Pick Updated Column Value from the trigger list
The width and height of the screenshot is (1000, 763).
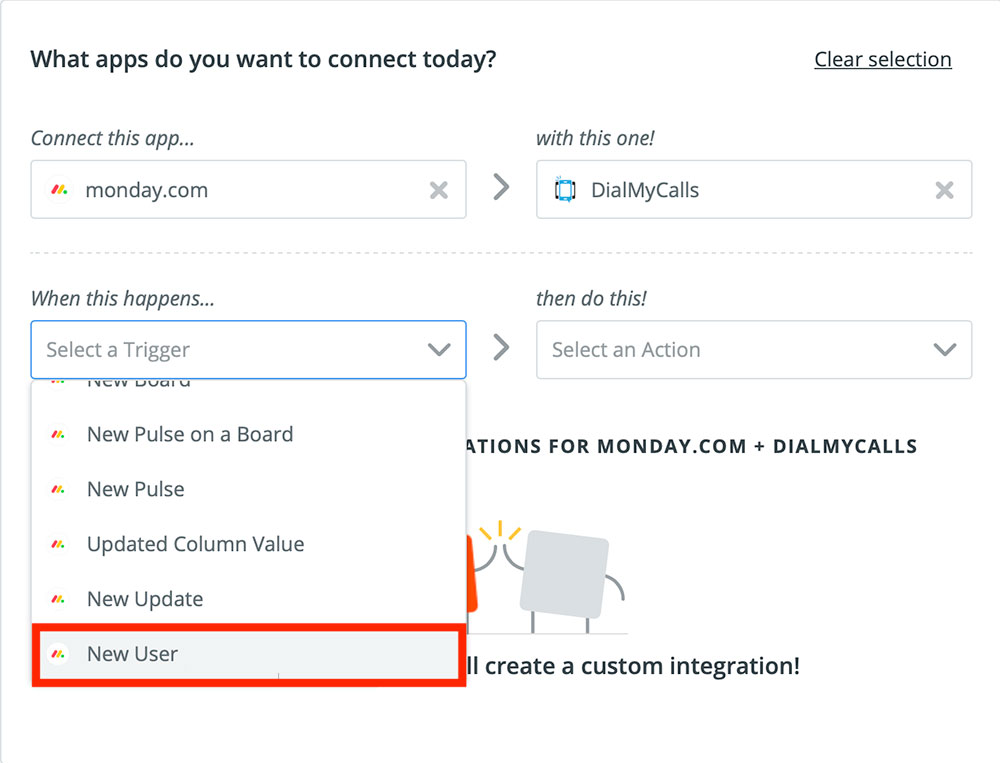click(x=195, y=545)
